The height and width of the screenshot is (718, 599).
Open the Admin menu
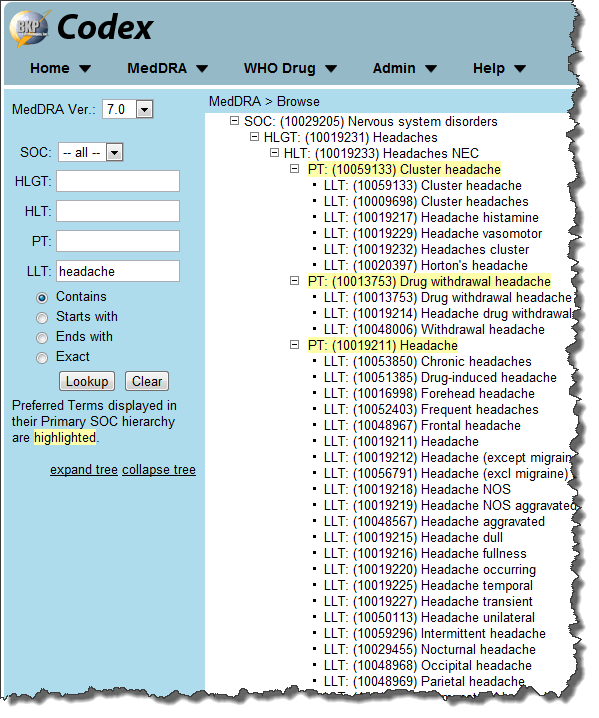coord(404,68)
